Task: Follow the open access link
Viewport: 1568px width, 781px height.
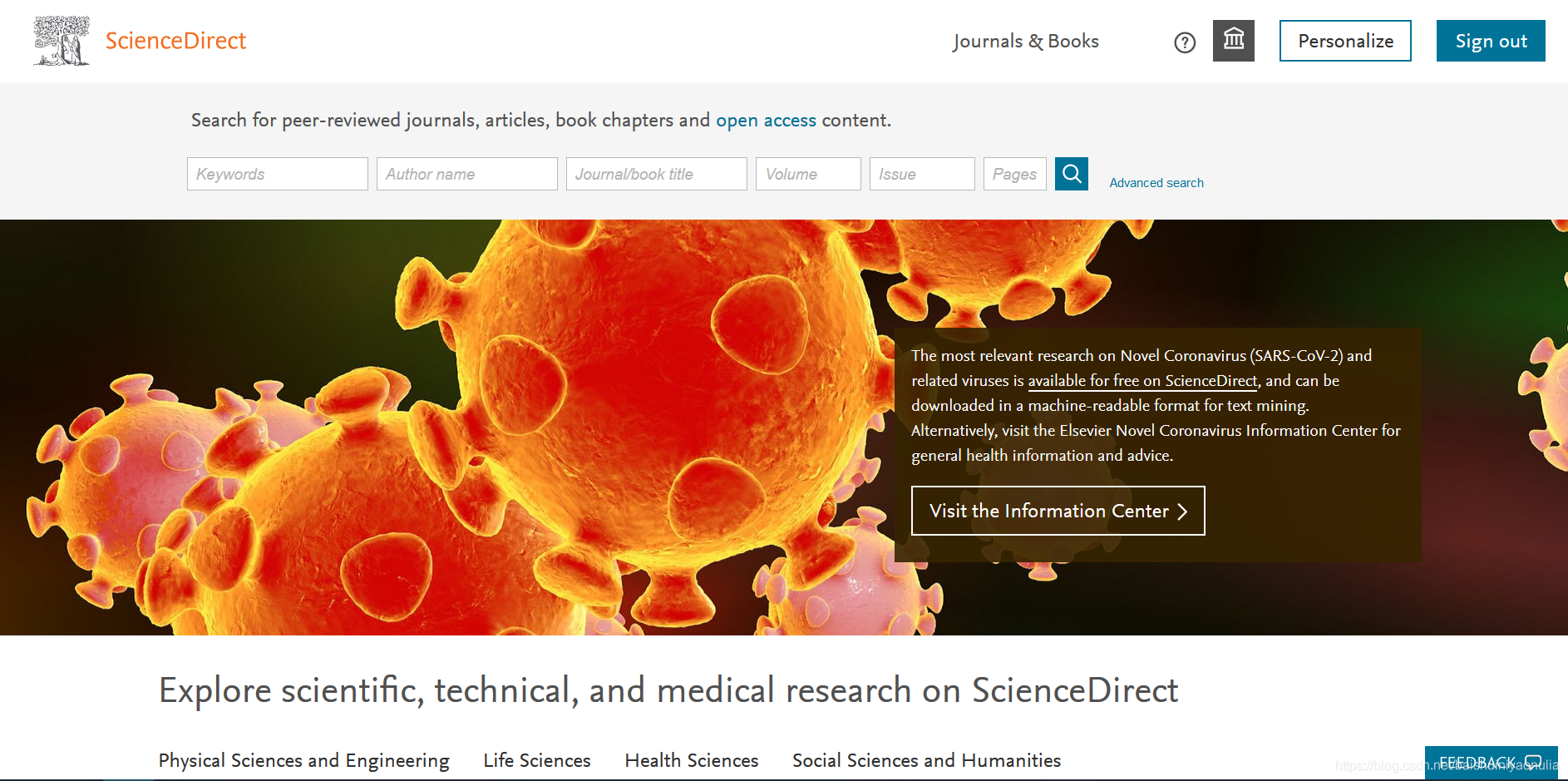Action: pos(766,121)
